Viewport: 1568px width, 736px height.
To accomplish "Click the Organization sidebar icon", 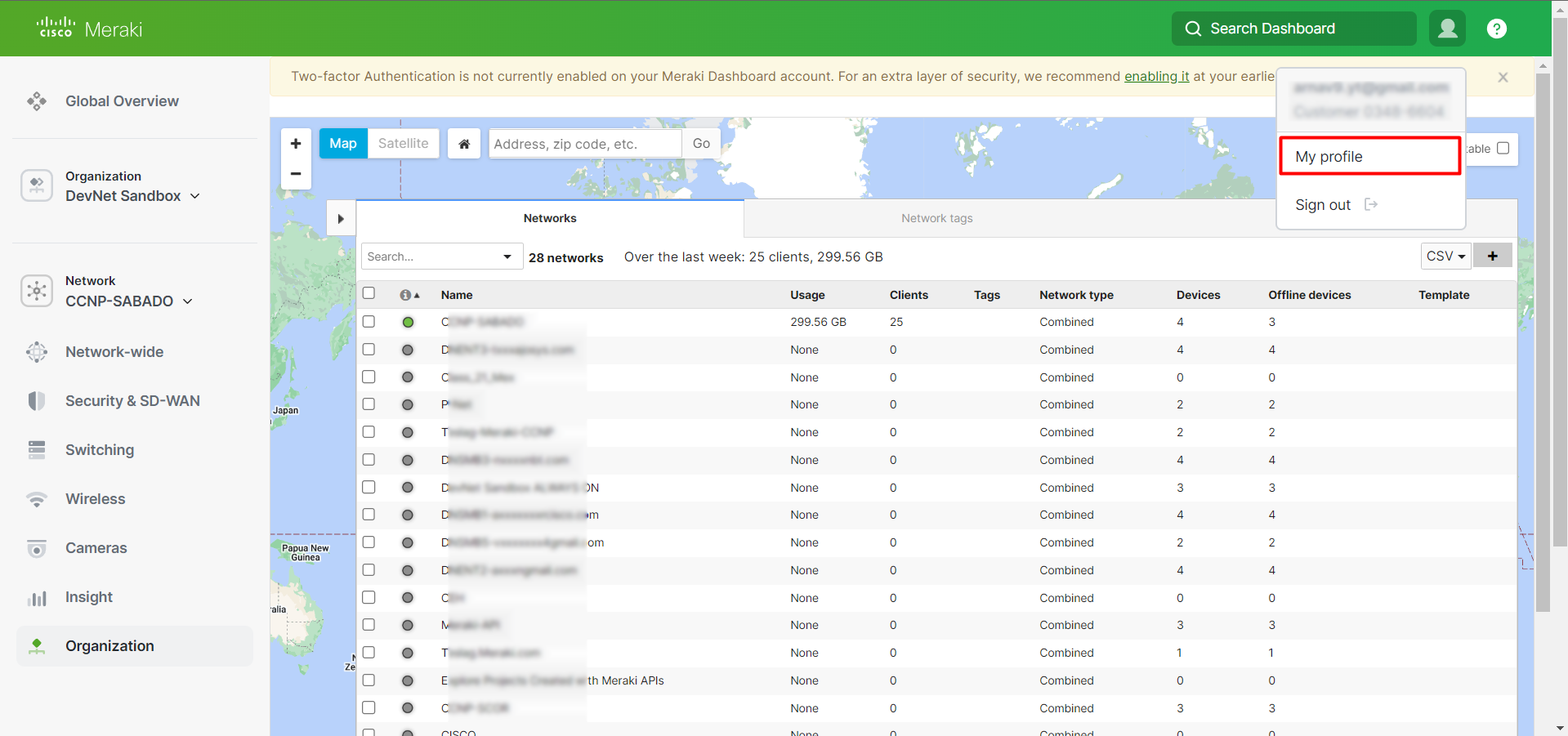I will pyautogui.click(x=37, y=646).
